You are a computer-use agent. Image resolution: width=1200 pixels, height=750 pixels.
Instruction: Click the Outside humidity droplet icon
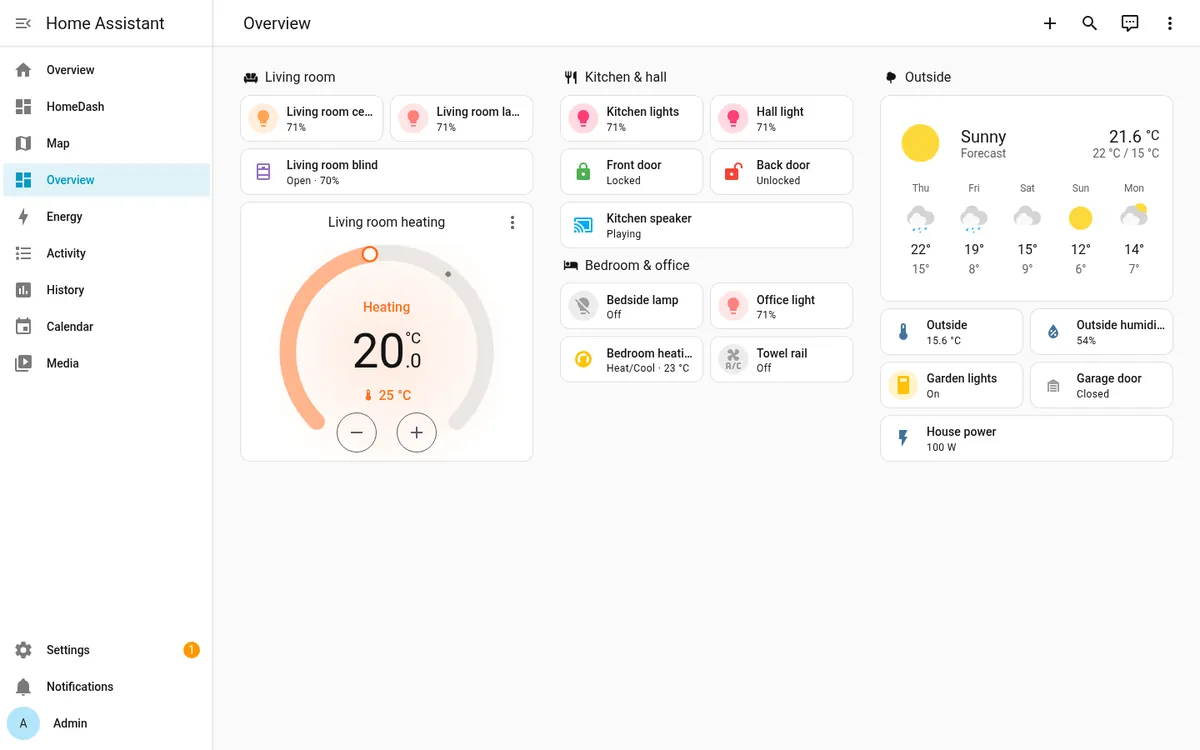[1053, 332]
